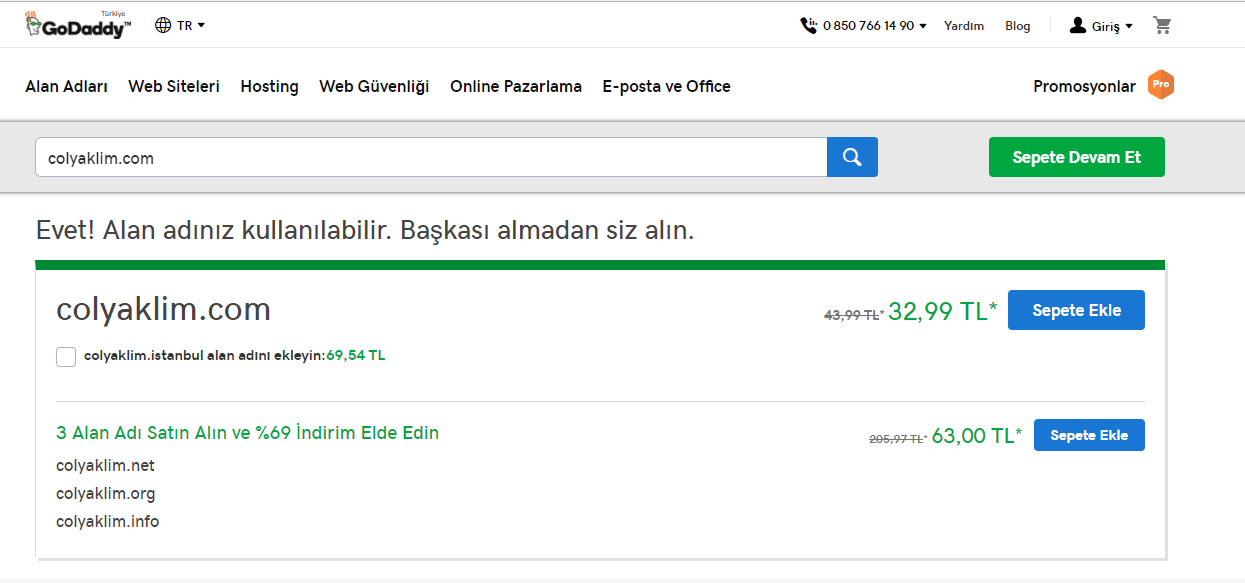This screenshot has height=583, width=1245.
Task: Add colyaklim.com to cart for 32,99 TL
Action: [1076, 310]
